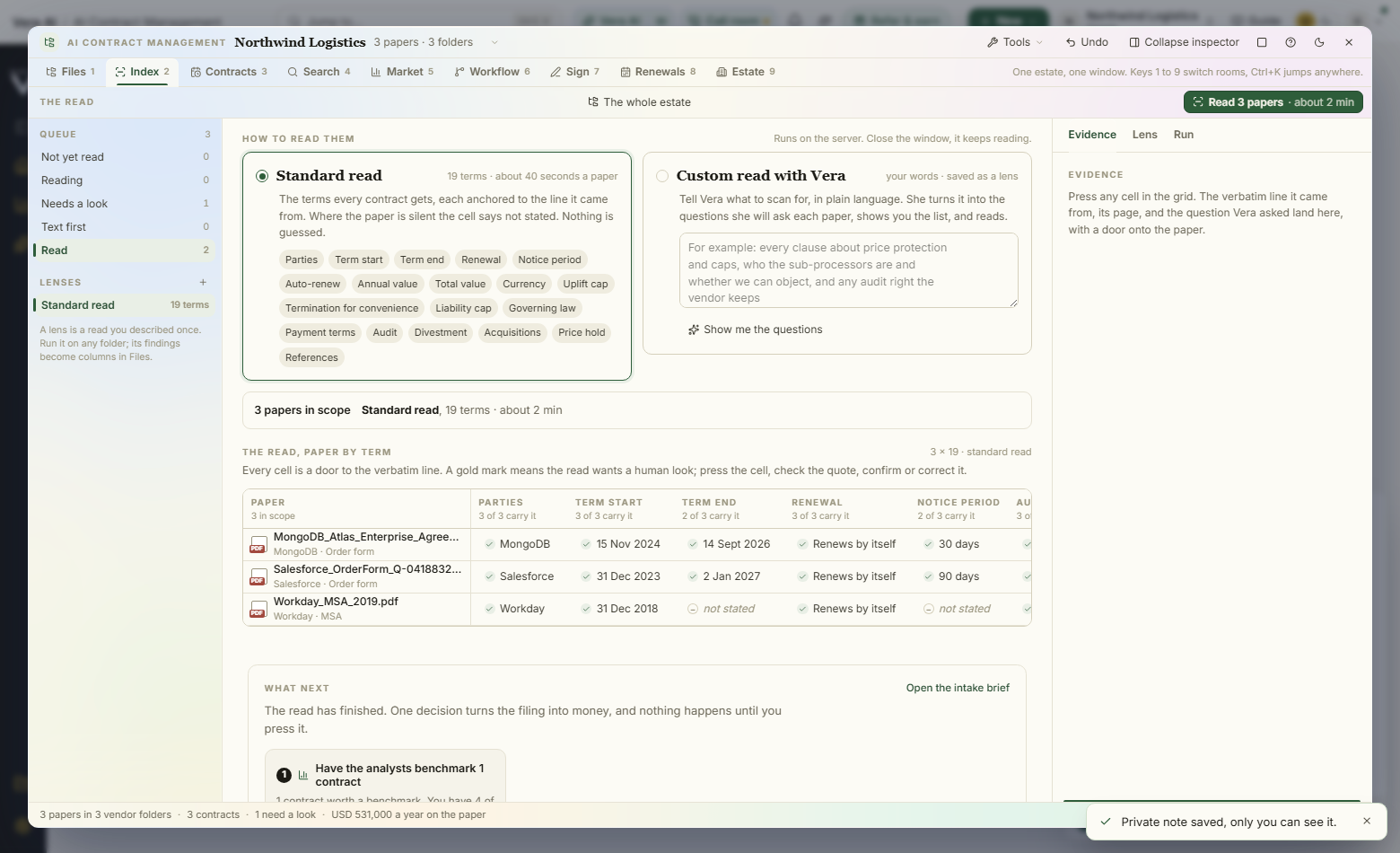This screenshot has height=853, width=1400.
Task: Click the chart icon on benchmark step
Action: [303, 775]
